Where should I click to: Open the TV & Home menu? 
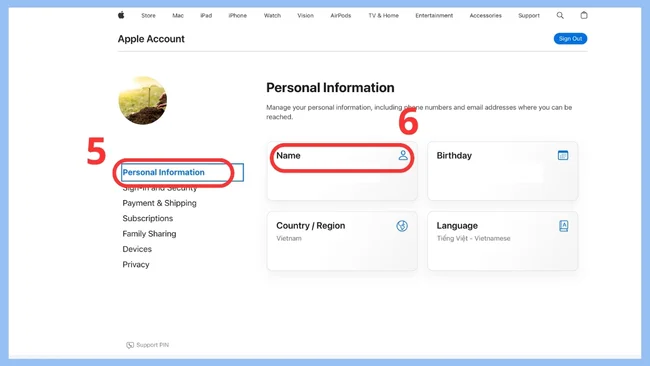point(383,15)
